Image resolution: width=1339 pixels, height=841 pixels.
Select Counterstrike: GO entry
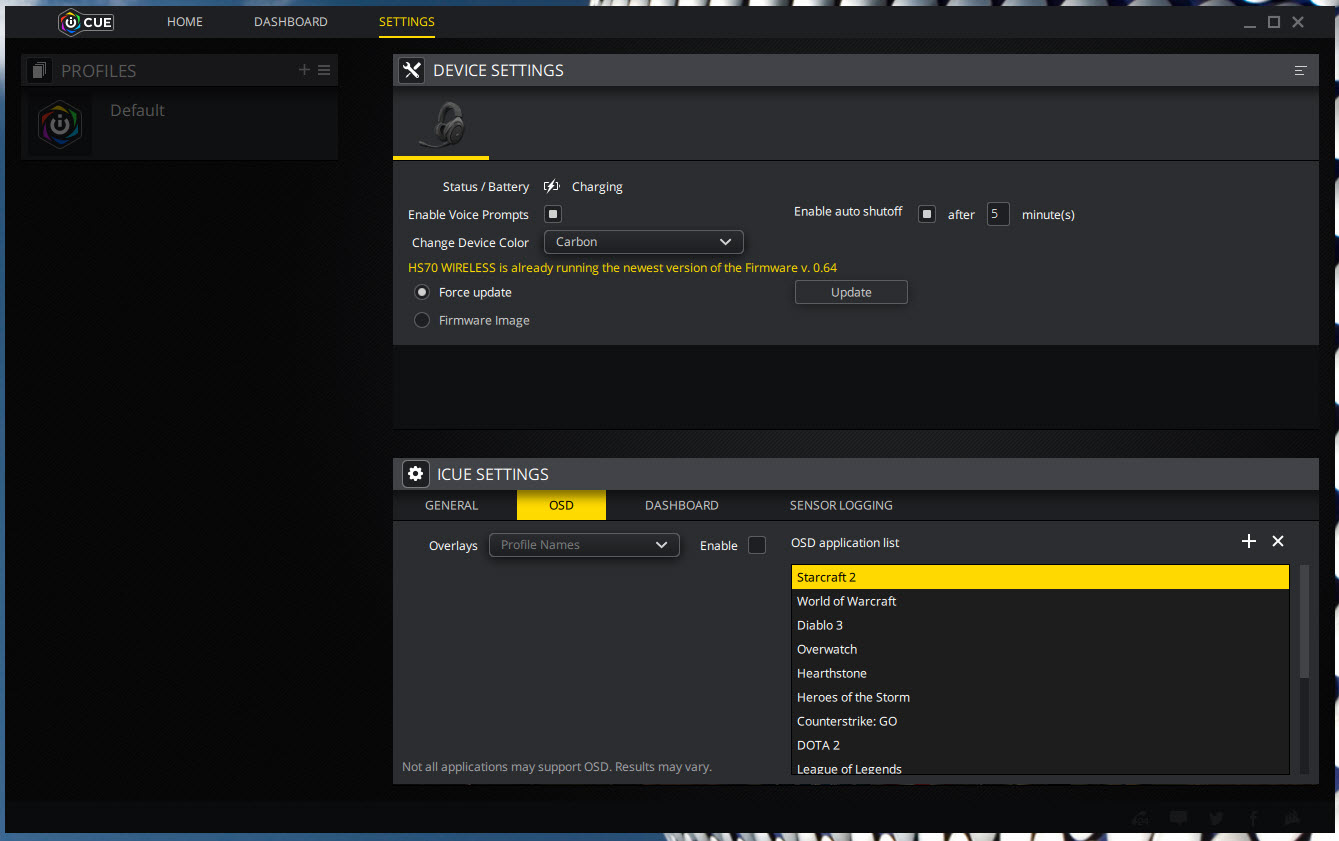pos(1040,721)
